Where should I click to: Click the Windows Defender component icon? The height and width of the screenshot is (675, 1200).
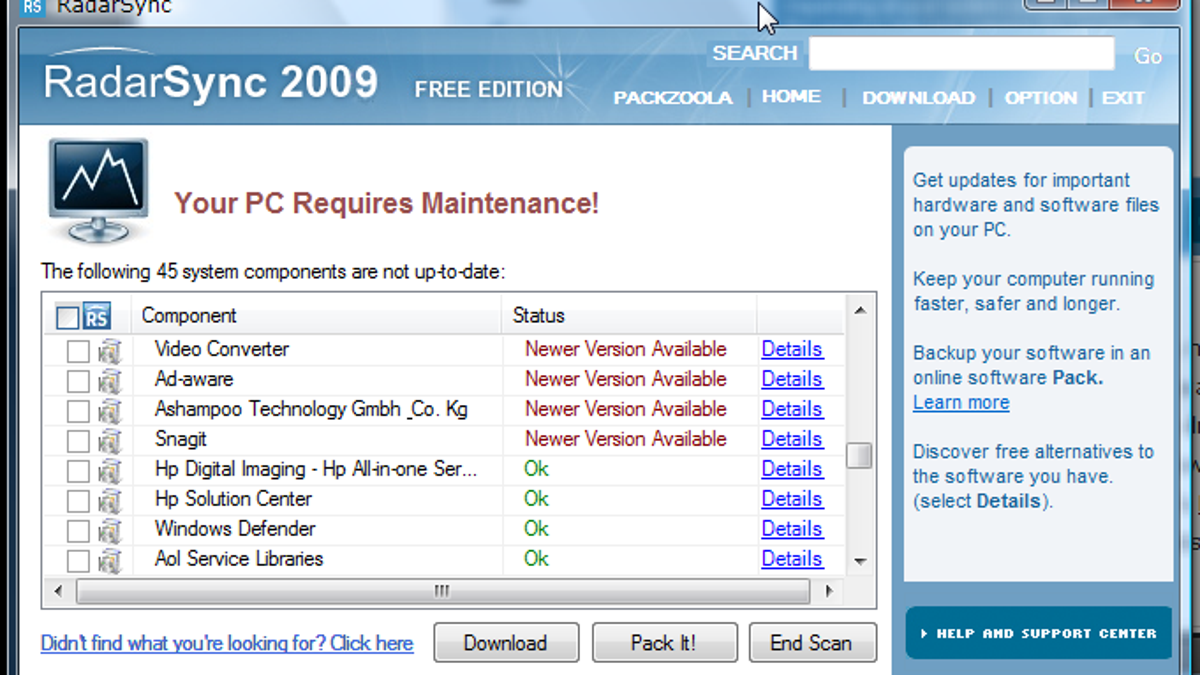(x=109, y=531)
